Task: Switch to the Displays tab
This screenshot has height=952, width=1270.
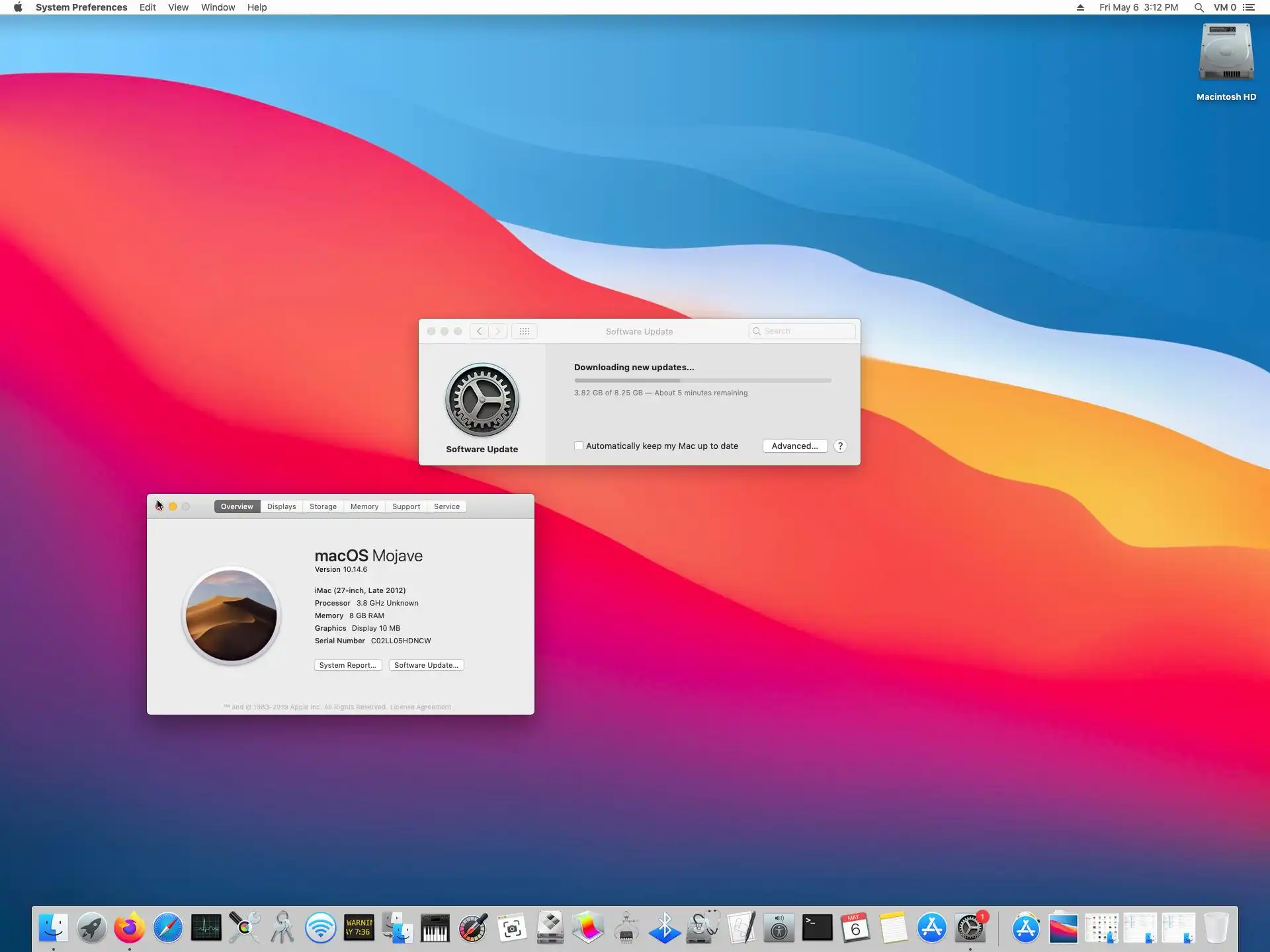Action: click(281, 506)
